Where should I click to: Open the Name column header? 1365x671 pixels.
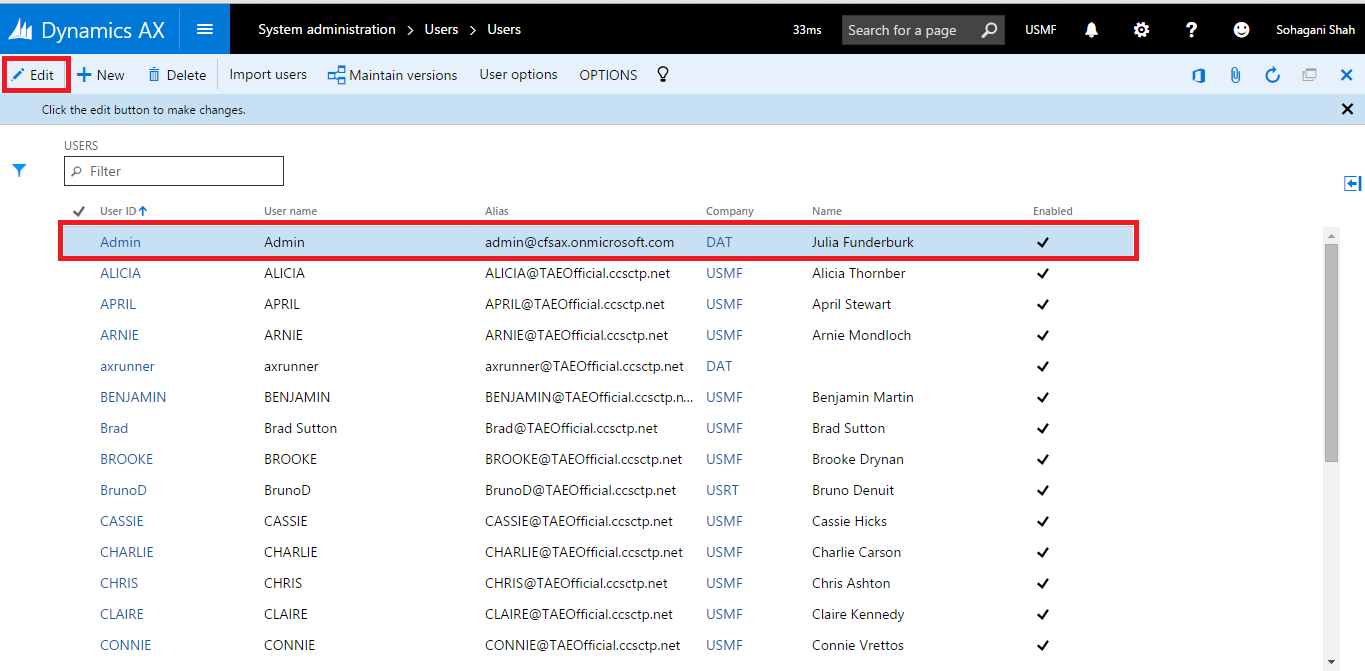tap(827, 211)
